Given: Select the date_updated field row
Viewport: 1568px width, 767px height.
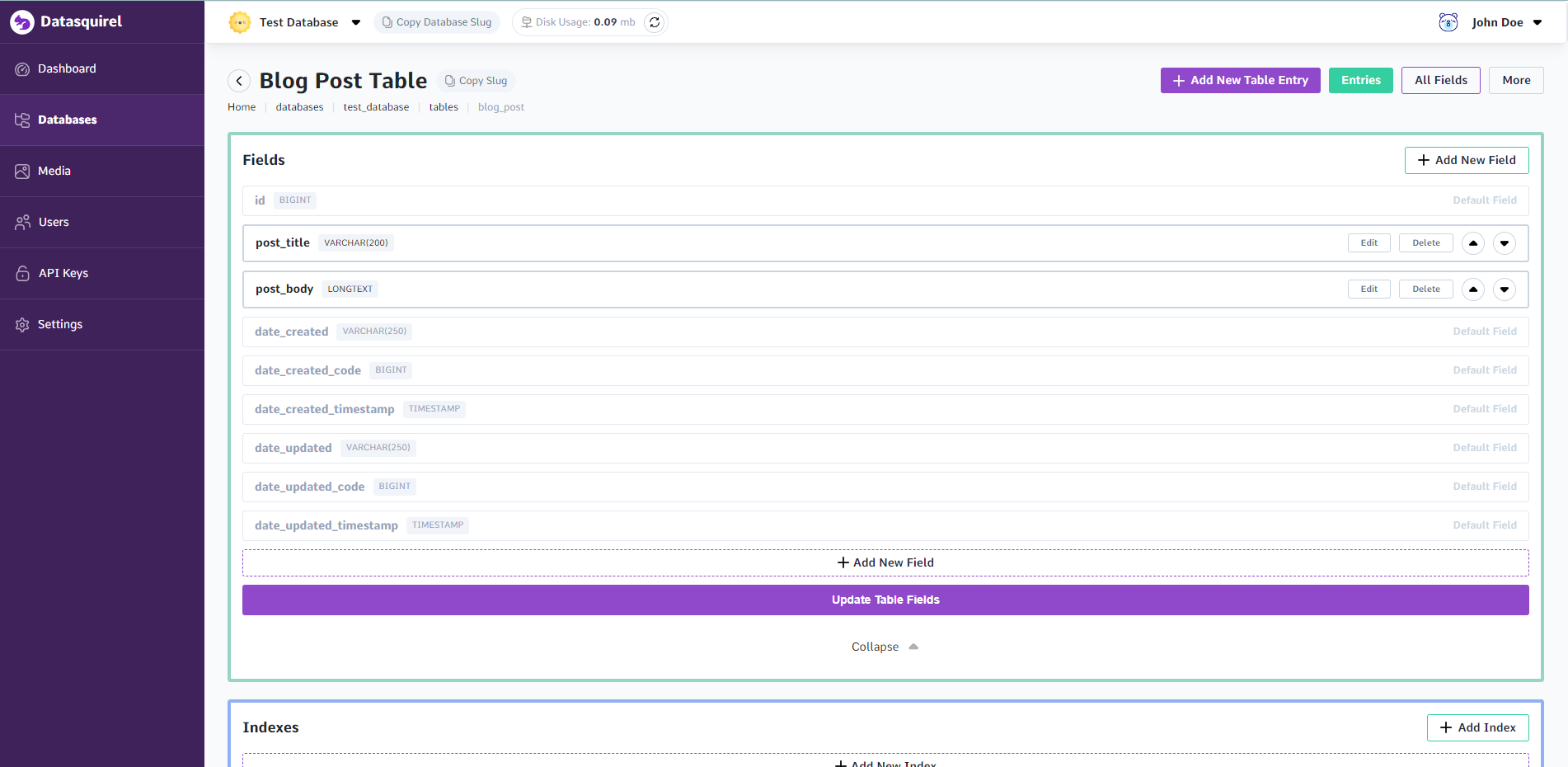Looking at the screenshot, I should point(885,448).
